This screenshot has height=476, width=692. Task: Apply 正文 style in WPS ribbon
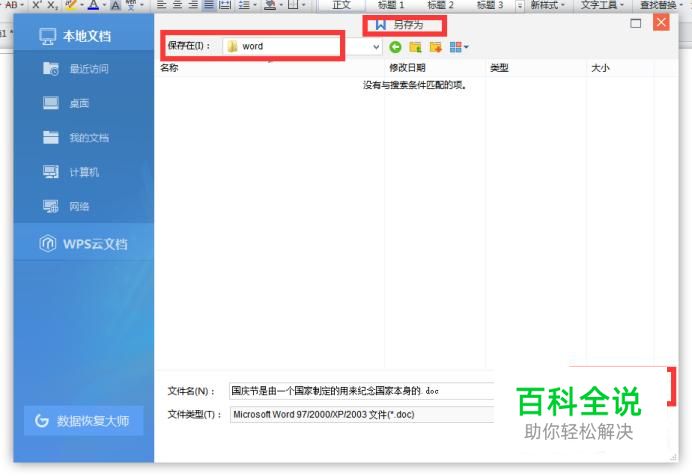click(341, 5)
